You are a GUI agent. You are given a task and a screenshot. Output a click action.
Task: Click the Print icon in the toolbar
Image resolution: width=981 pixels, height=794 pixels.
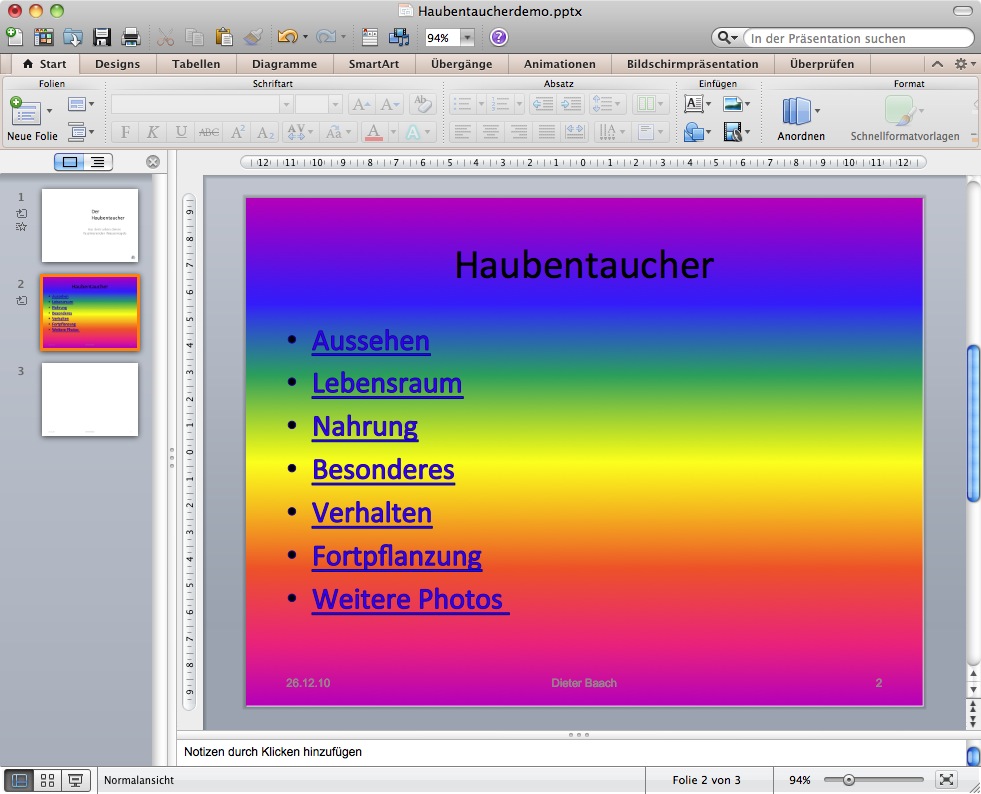(x=130, y=37)
